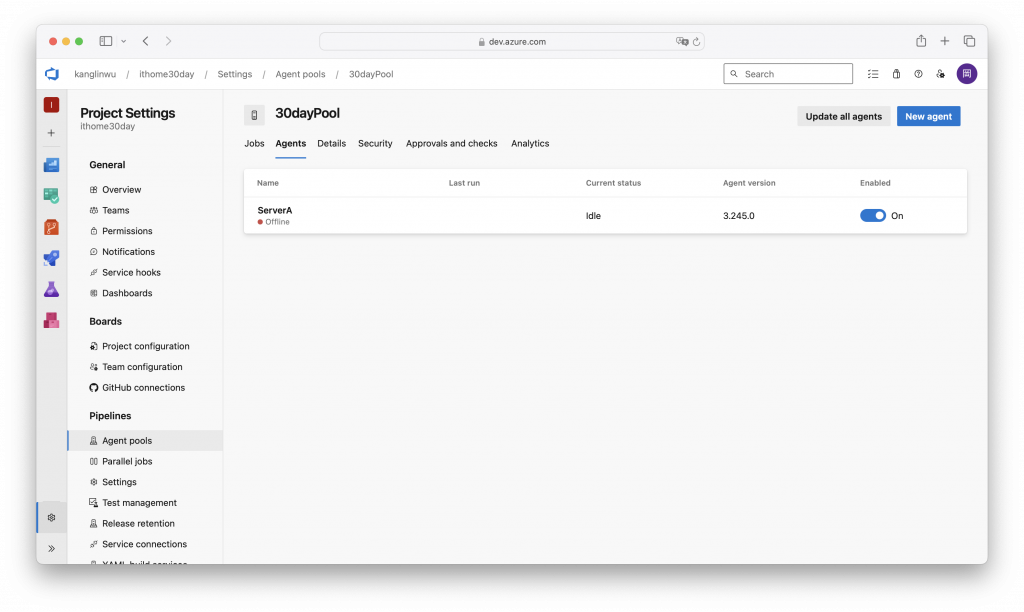Click the Search box
The image size is (1024, 612).
(788, 74)
